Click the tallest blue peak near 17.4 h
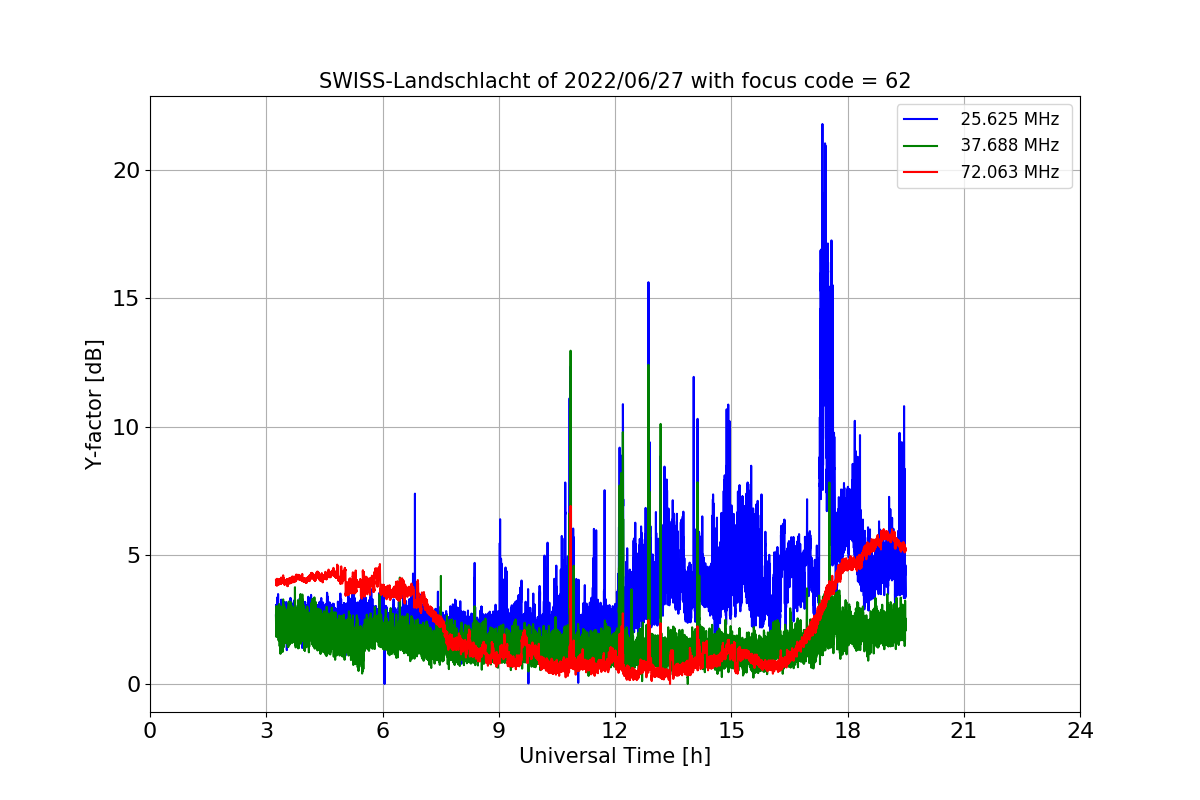This screenshot has height=800, width=1200. [823, 126]
